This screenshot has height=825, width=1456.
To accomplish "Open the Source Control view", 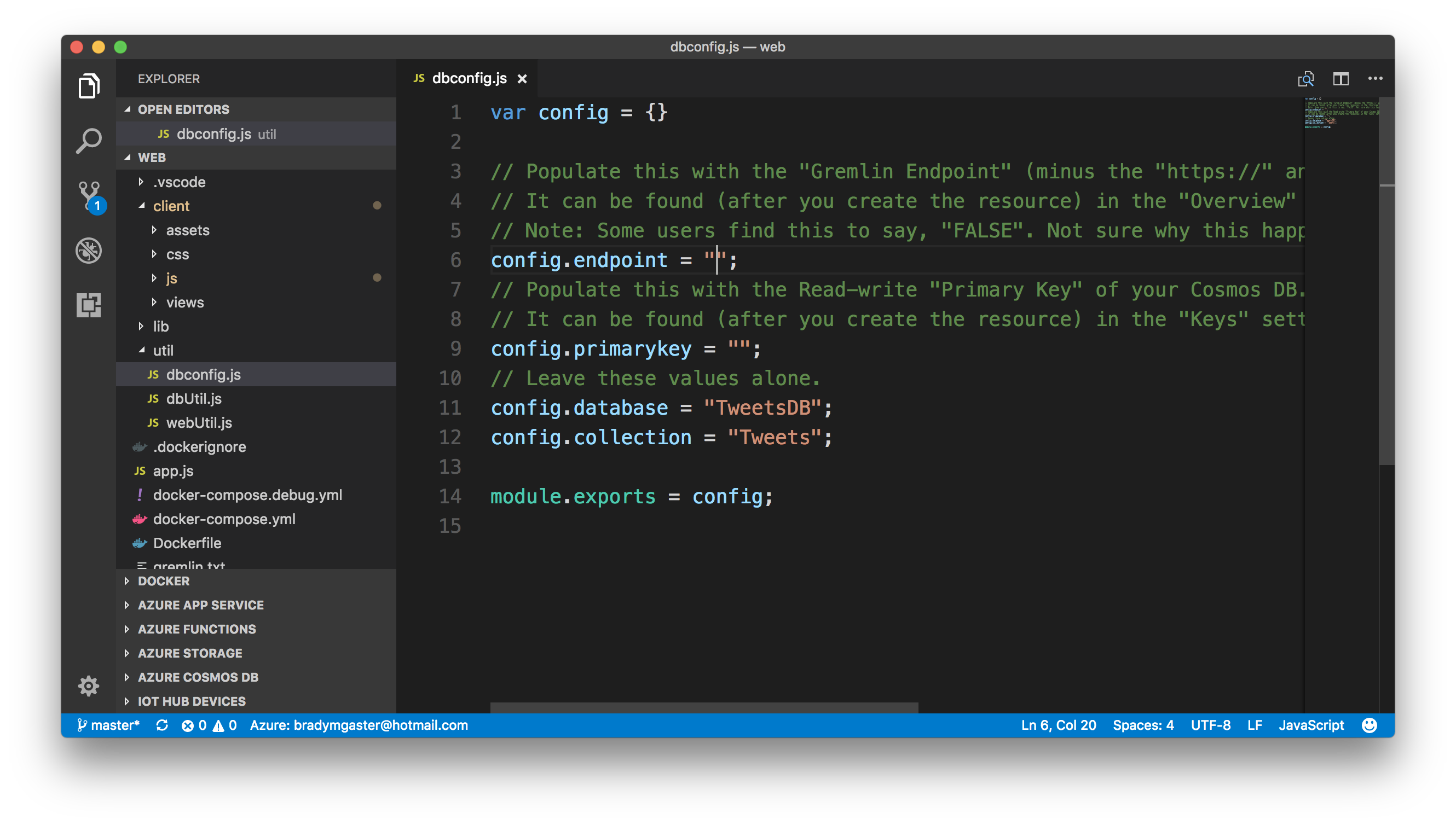I will pos(89,195).
